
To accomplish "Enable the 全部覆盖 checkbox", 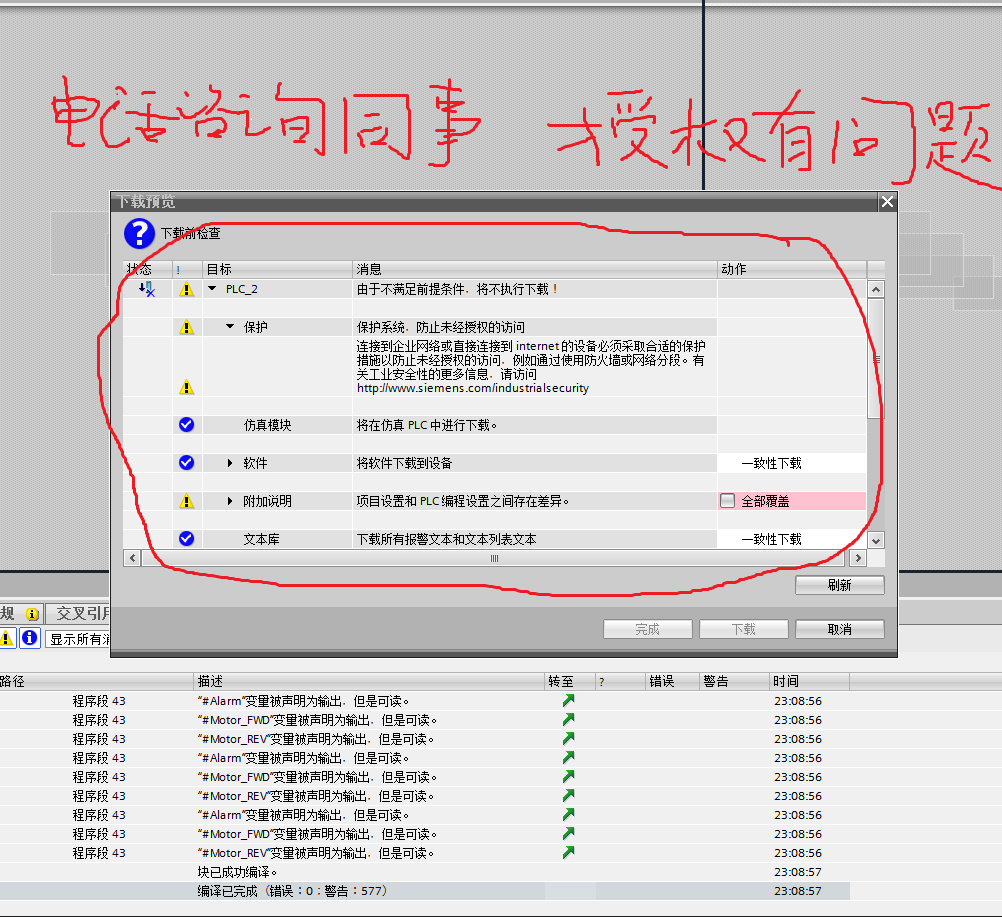I will coord(728,499).
